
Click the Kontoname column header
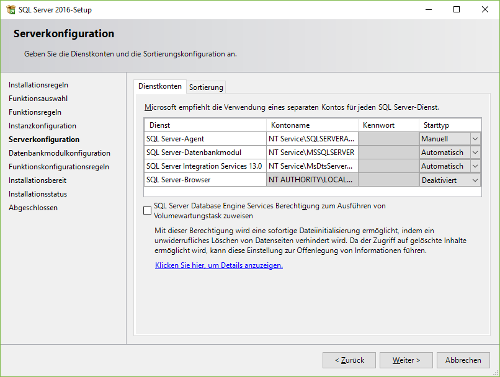click(x=312, y=125)
